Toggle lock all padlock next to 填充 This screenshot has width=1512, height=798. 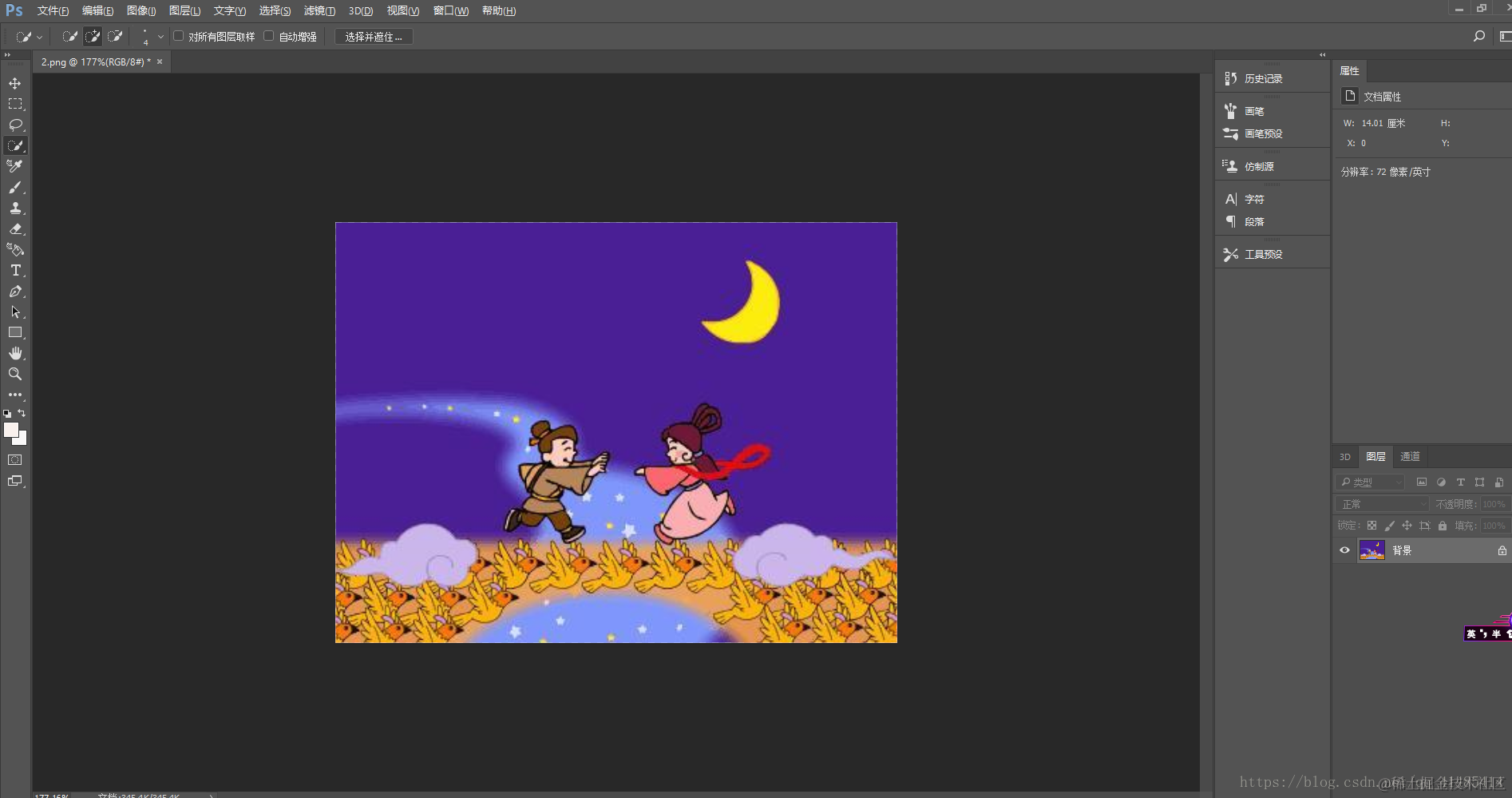[1443, 526]
